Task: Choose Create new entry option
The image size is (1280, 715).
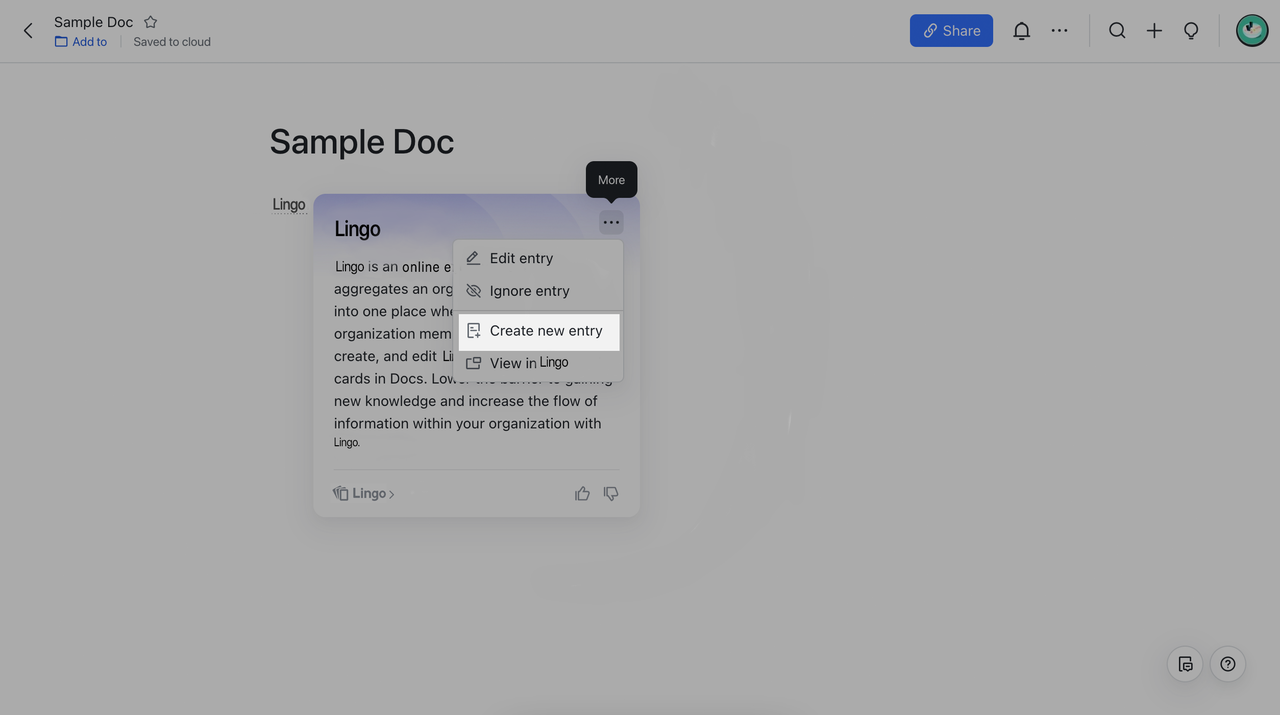Action: [x=545, y=331]
